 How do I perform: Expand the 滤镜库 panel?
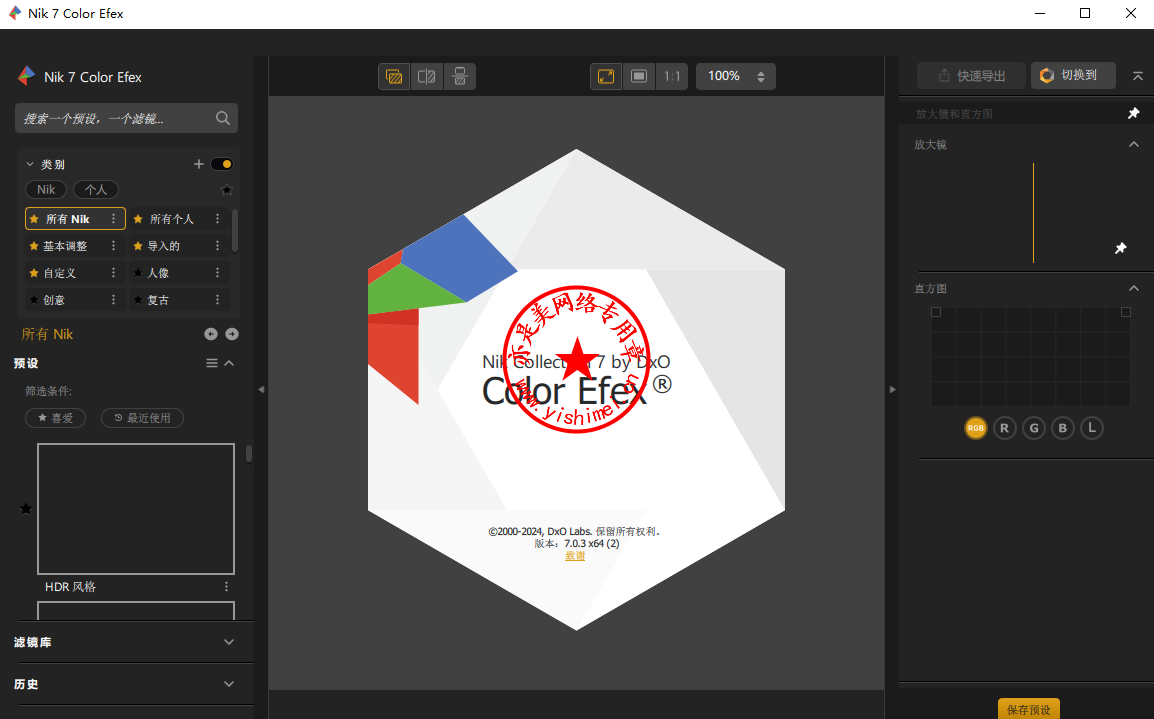point(229,642)
